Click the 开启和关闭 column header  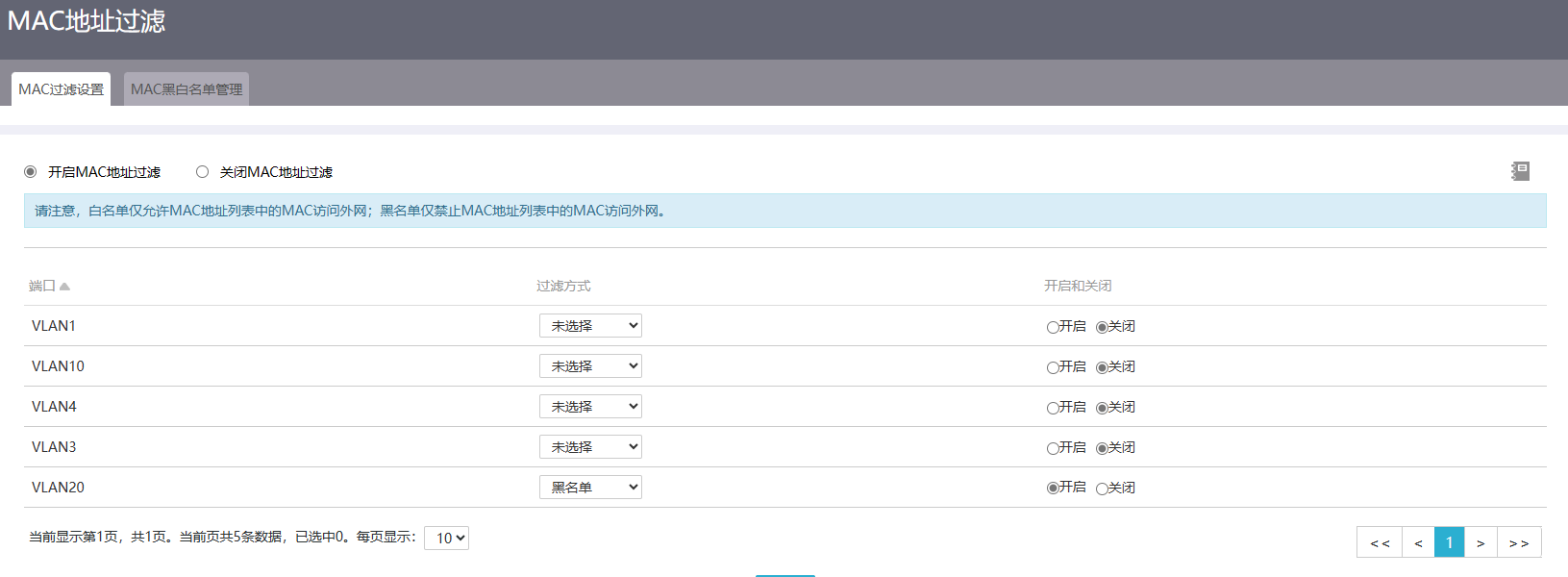point(1078,286)
